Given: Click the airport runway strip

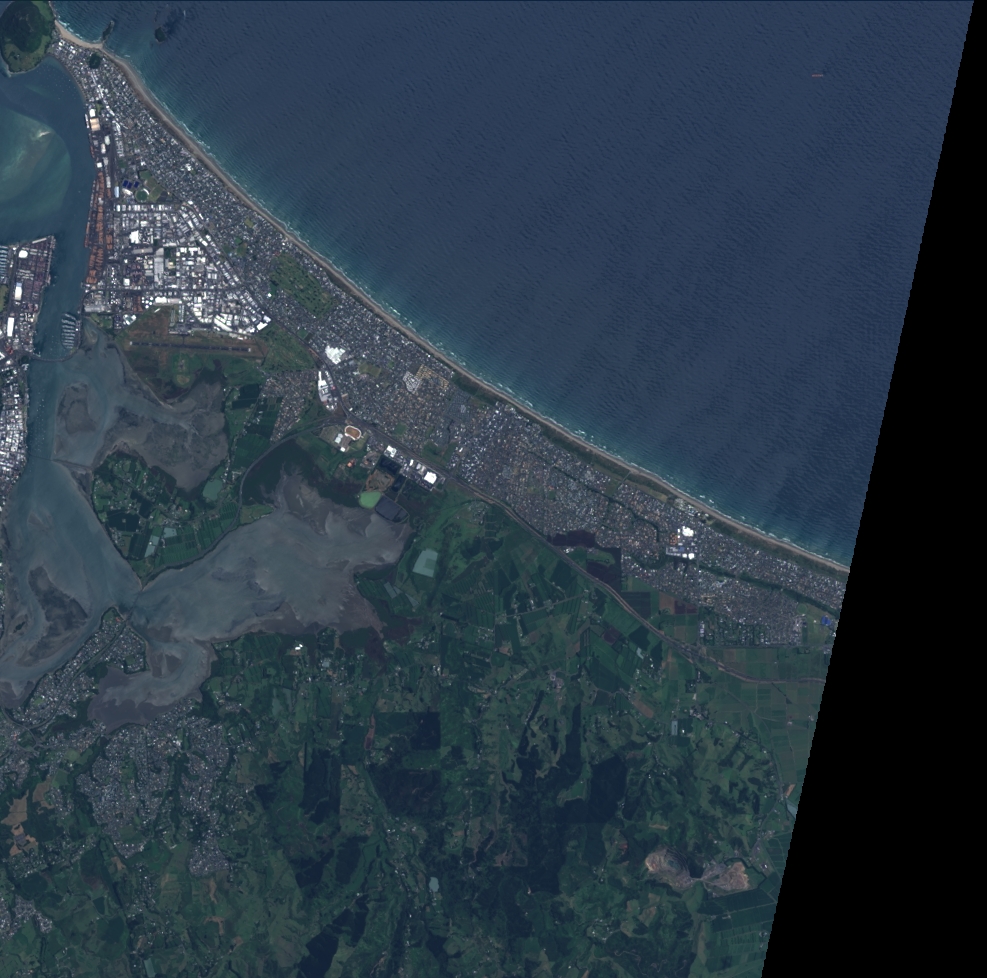Looking at the screenshot, I should click(190, 347).
